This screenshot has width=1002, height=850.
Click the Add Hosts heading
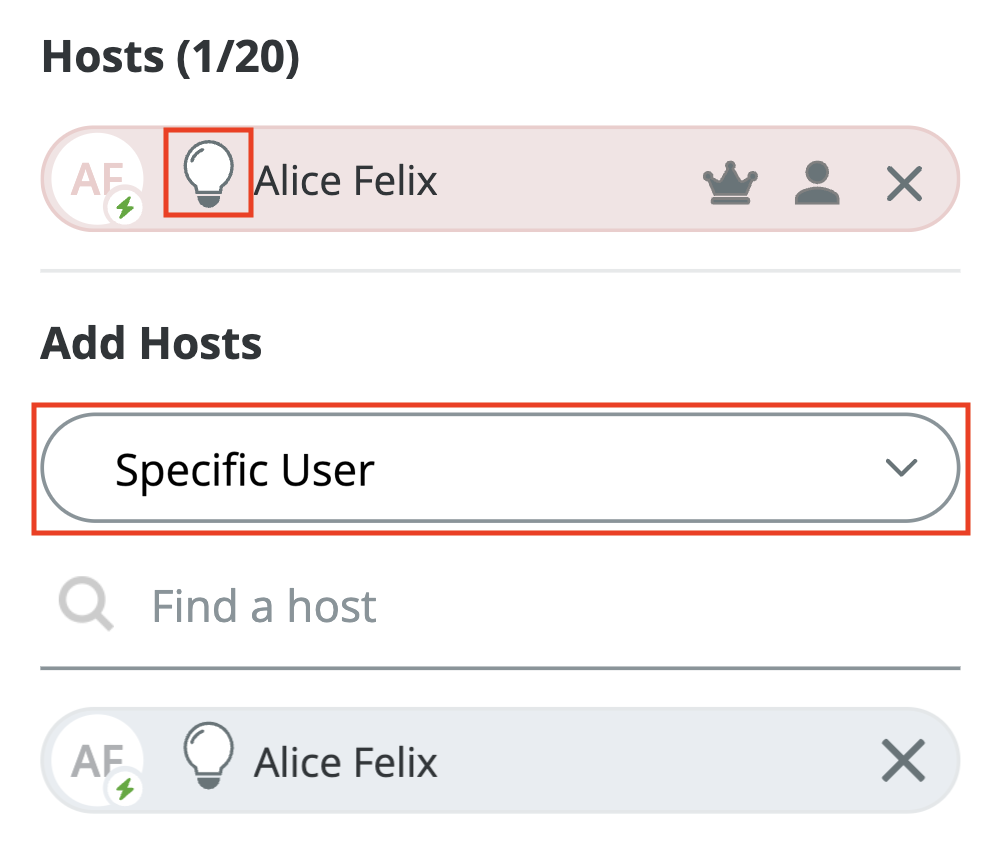coord(151,344)
